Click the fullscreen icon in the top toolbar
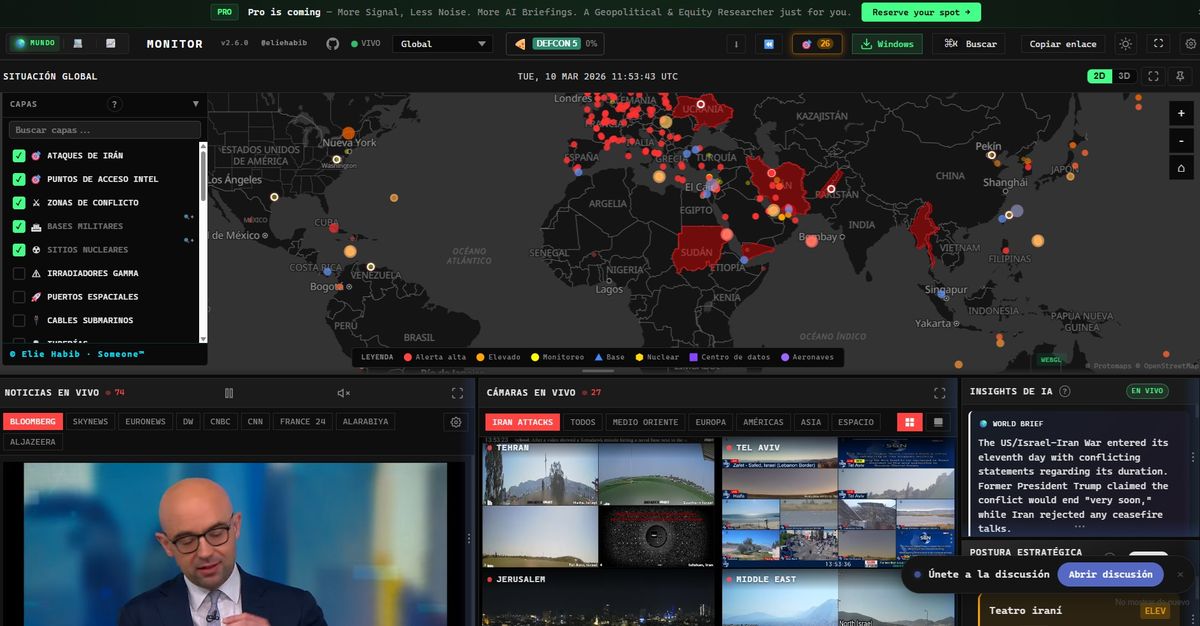The width and height of the screenshot is (1200, 626). coord(1157,43)
